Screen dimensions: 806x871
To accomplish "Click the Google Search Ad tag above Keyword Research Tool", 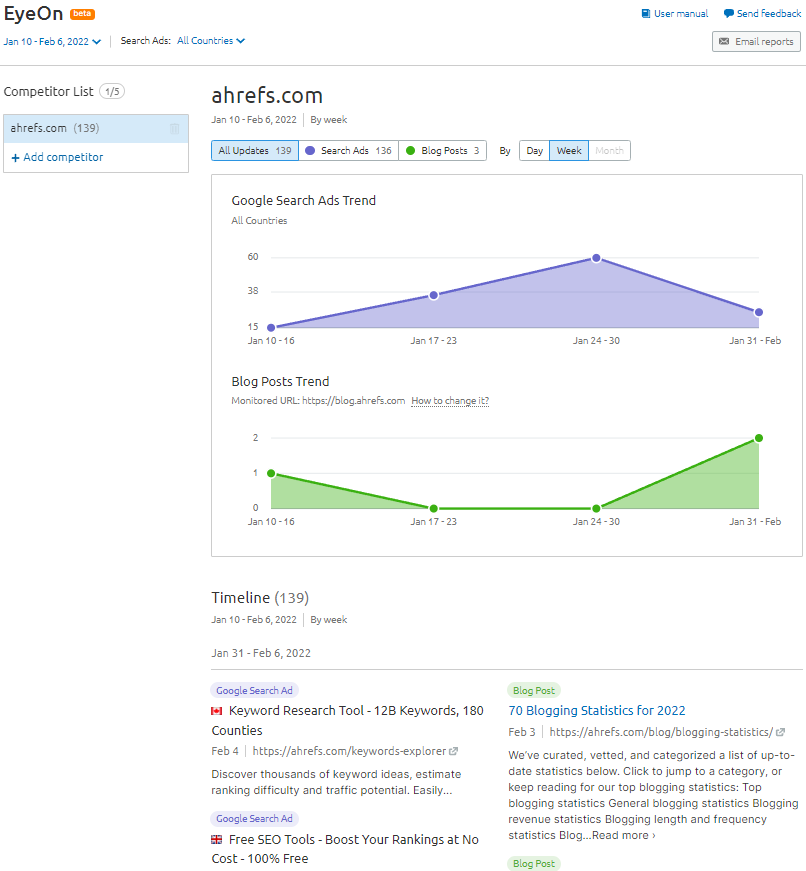I will pos(254,690).
